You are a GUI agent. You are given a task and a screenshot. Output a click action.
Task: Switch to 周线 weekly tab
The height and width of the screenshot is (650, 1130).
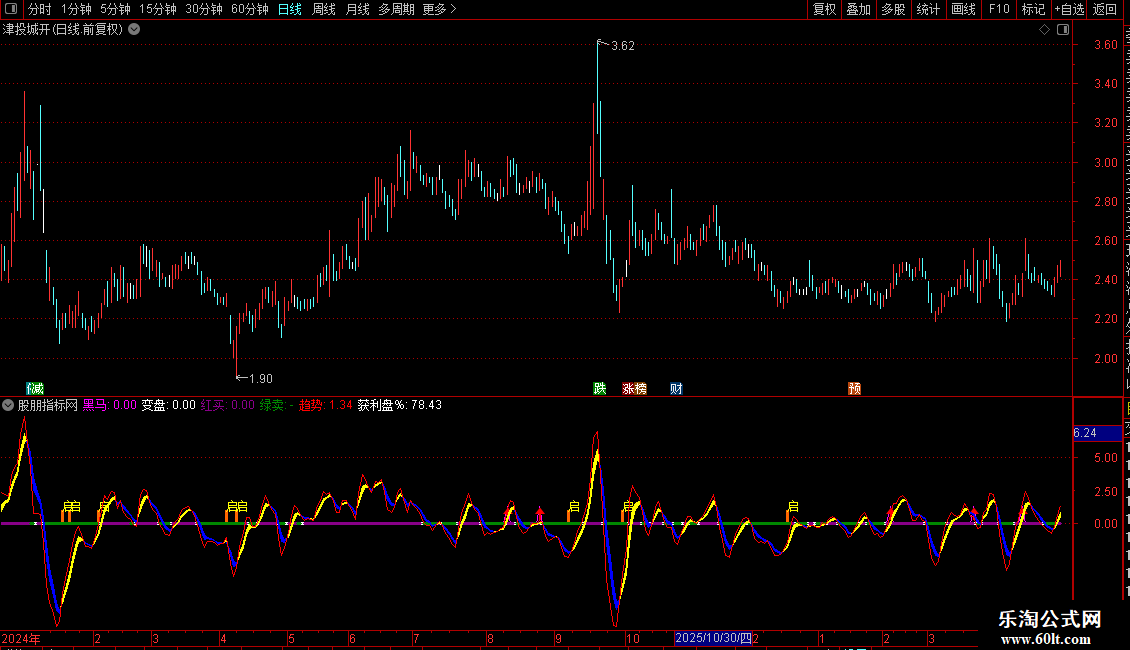click(x=324, y=9)
